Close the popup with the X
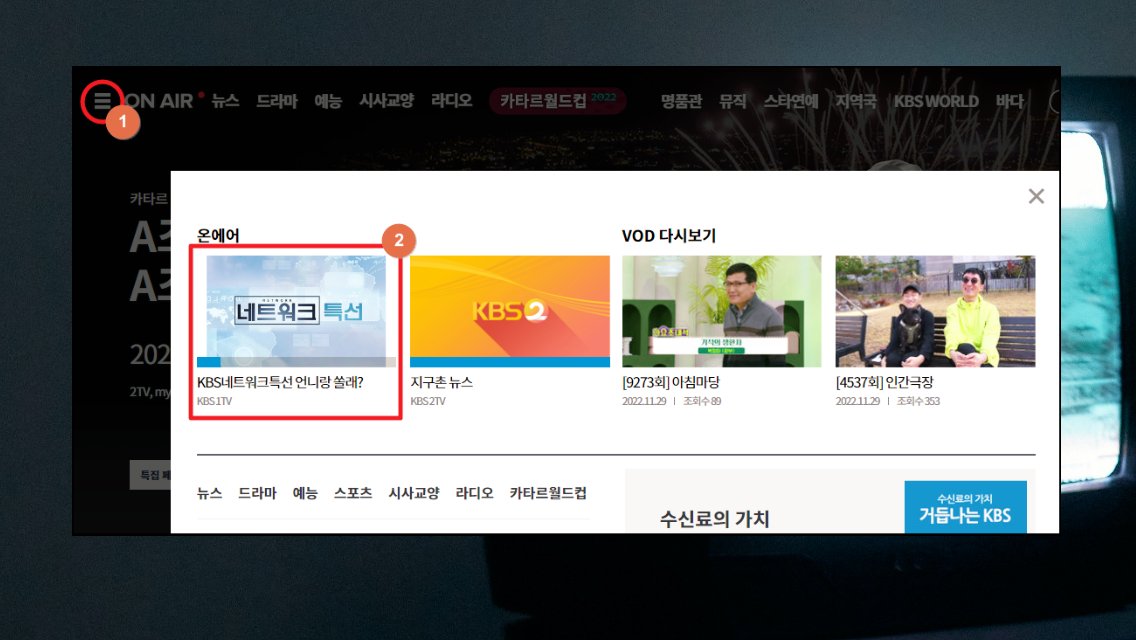Viewport: 1136px width, 640px height. pyautogui.click(x=1036, y=196)
